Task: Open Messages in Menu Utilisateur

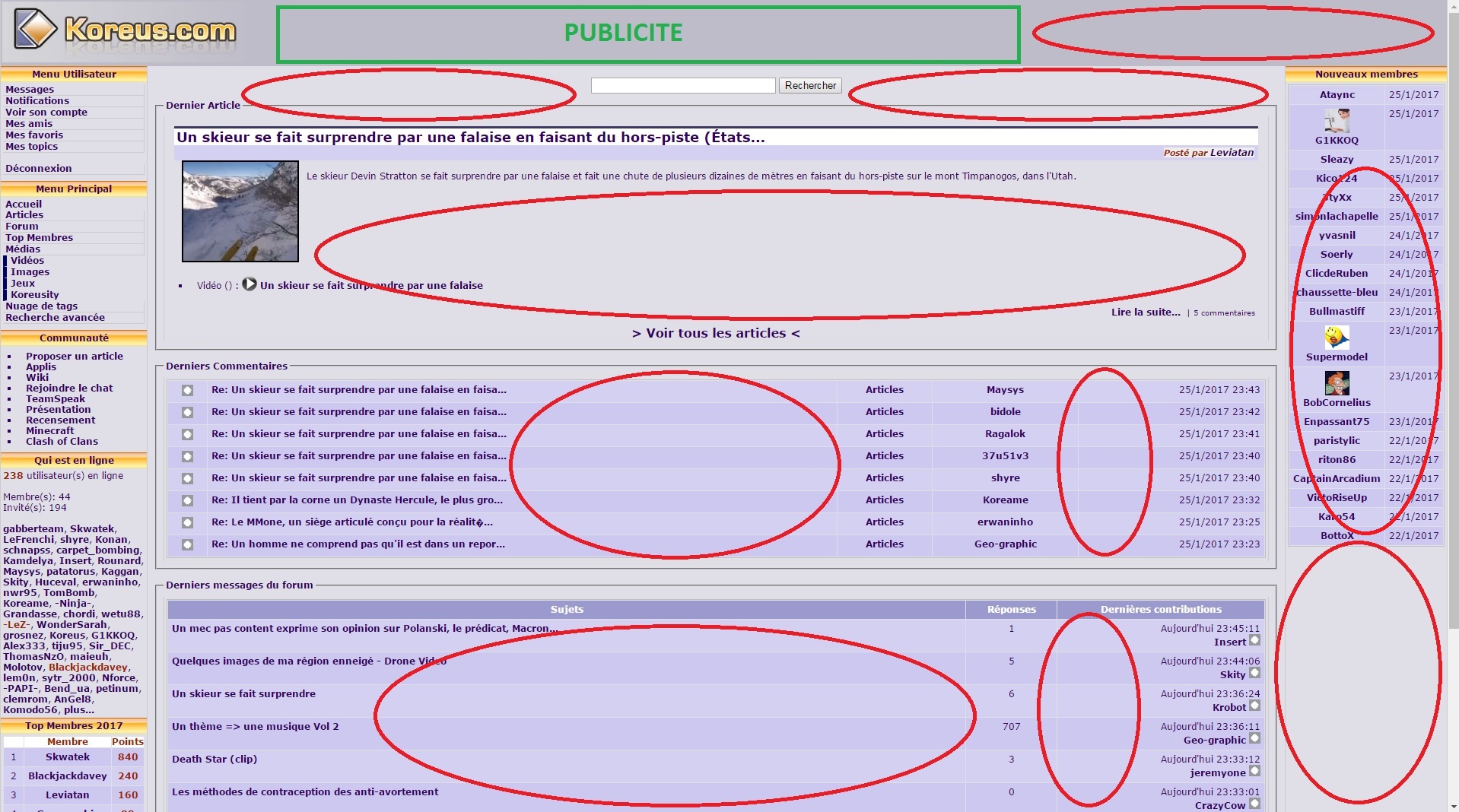Action: pyautogui.click(x=30, y=89)
